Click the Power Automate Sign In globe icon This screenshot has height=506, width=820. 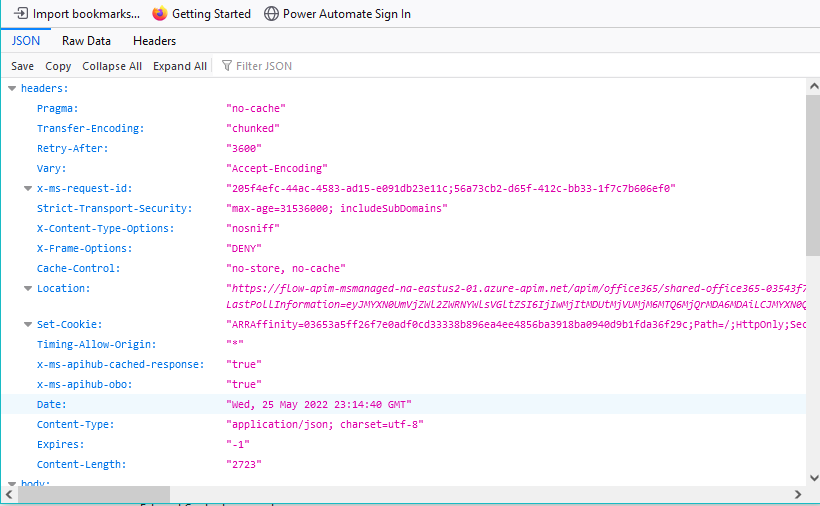pyautogui.click(x=271, y=14)
